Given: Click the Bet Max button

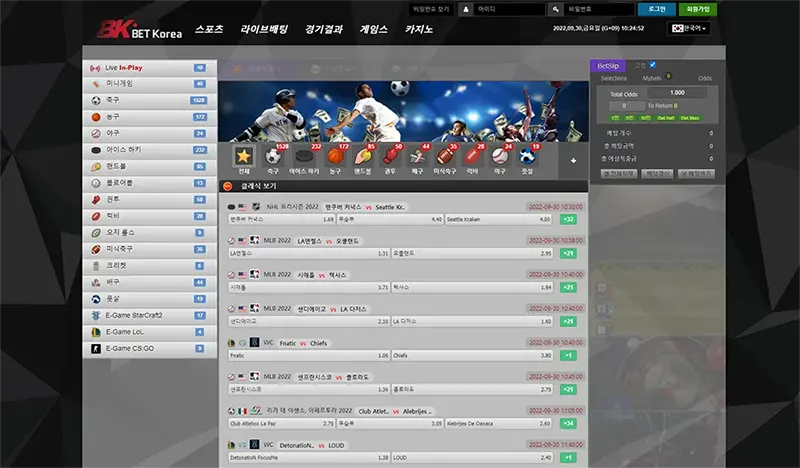Looking at the screenshot, I should [x=690, y=118].
